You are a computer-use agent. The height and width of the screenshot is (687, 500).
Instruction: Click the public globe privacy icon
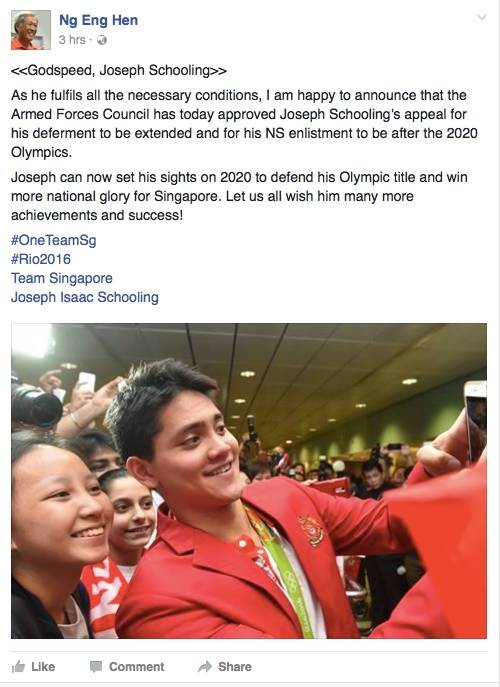pos(102,40)
